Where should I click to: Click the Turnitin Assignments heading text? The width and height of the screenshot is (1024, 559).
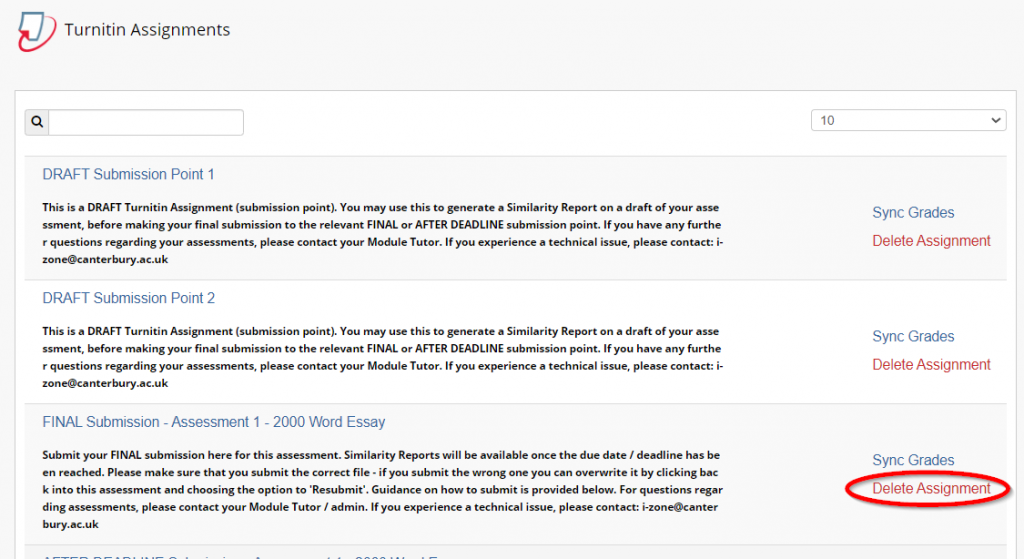(147, 30)
